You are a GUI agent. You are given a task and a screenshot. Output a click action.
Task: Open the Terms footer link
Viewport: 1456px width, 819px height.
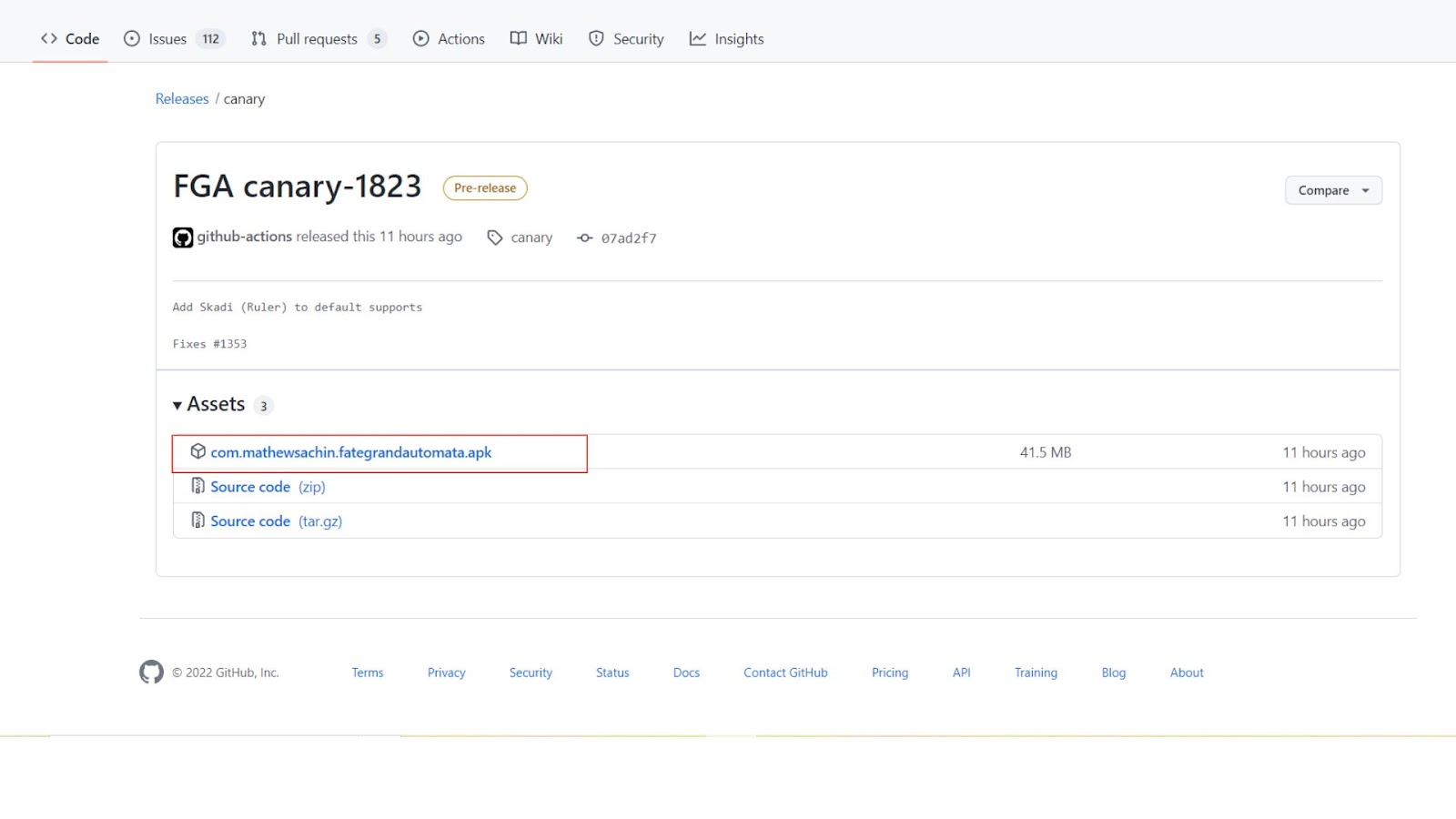pos(368,672)
